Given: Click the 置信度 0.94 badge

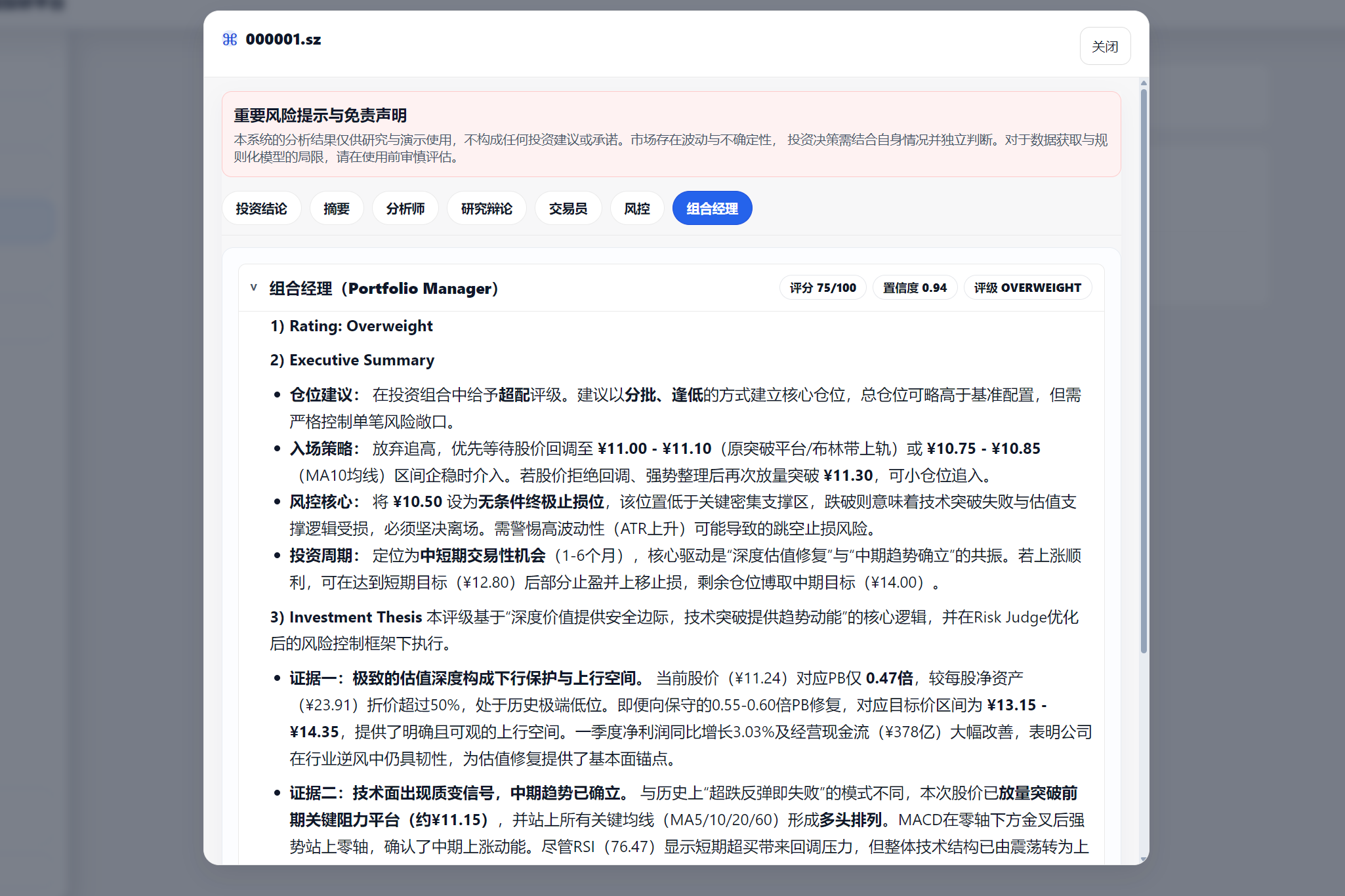Looking at the screenshot, I should tap(915, 288).
